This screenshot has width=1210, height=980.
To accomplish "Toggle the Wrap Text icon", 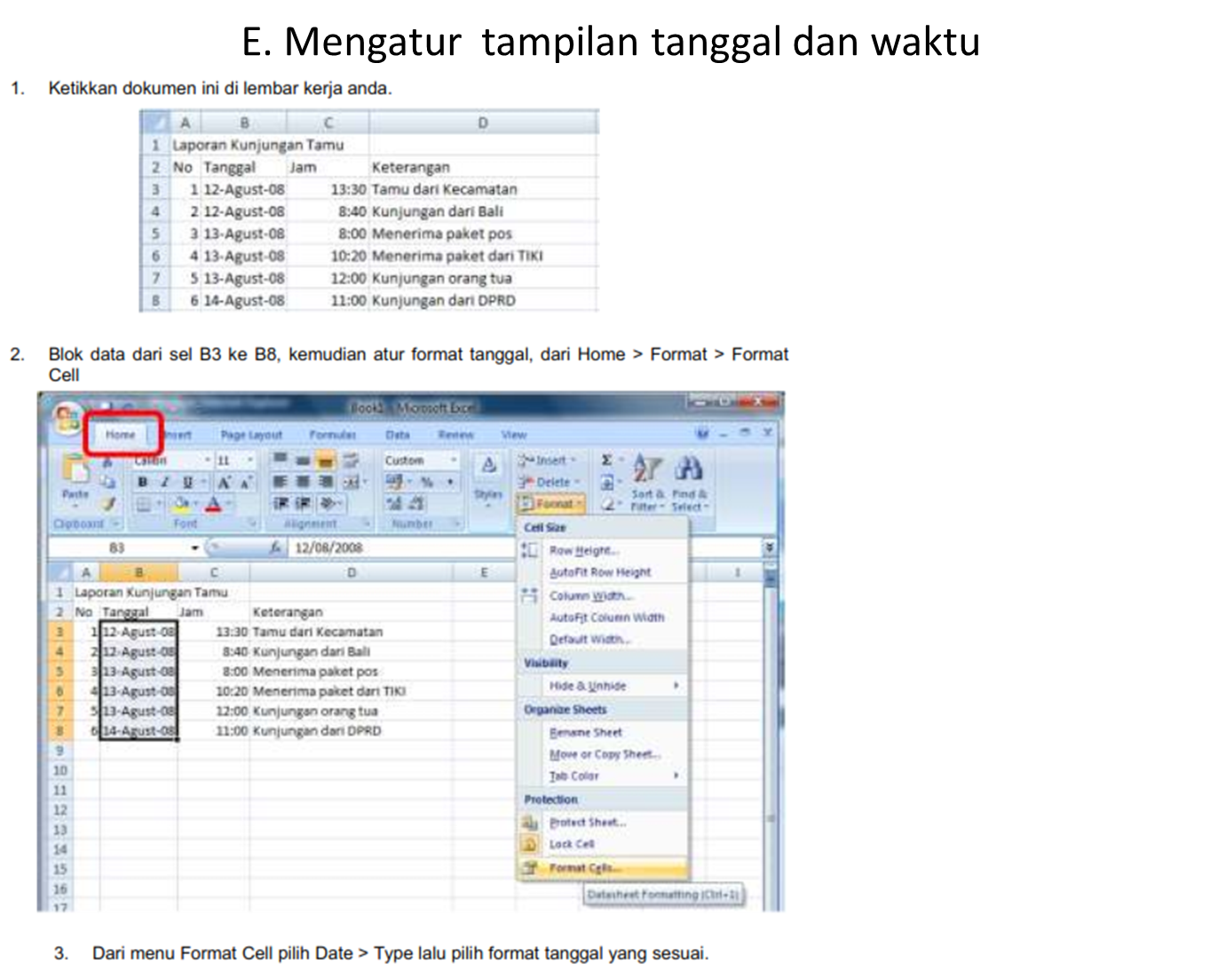I will click(352, 460).
